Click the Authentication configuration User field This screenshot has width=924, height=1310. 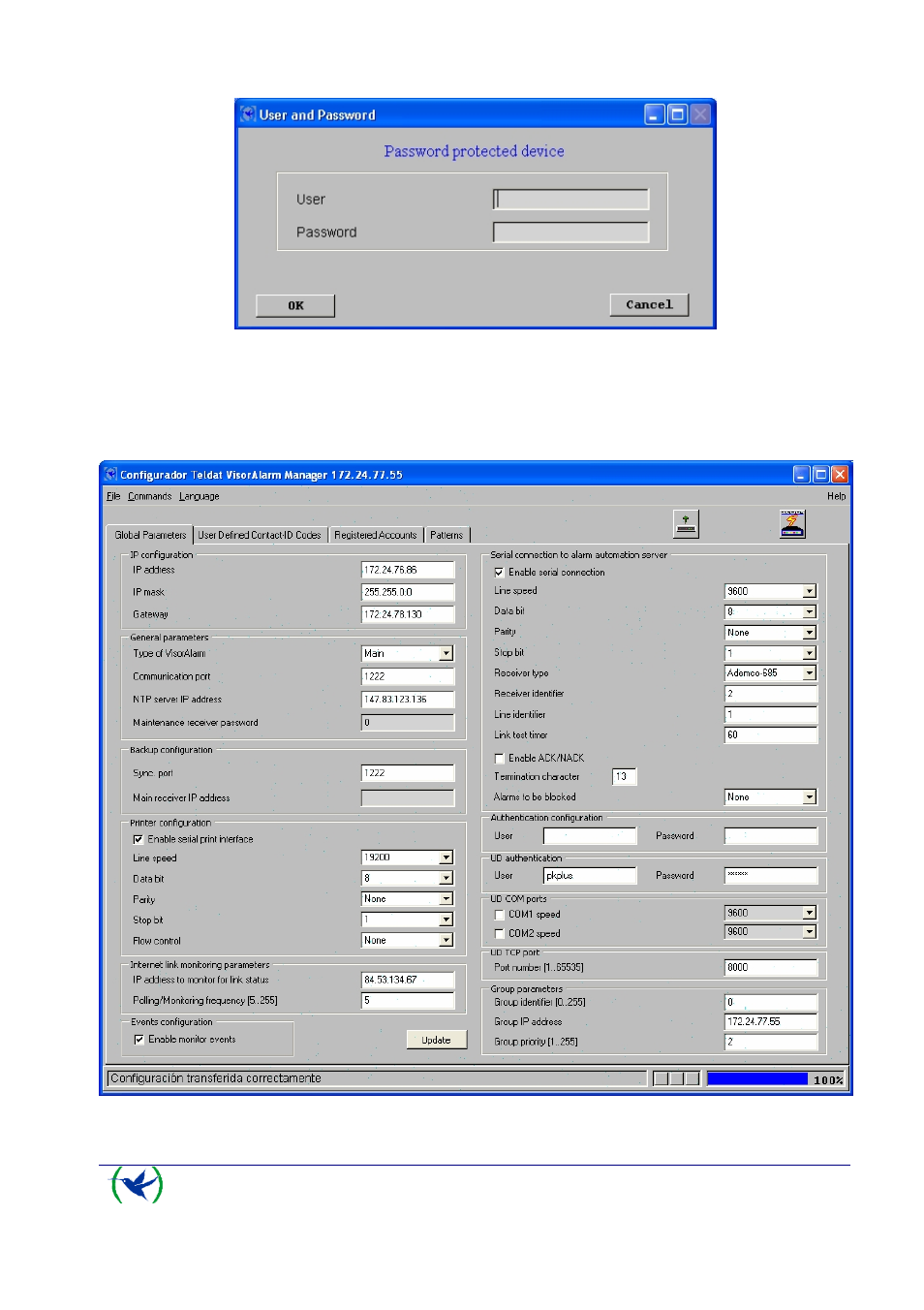click(x=590, y=836)
